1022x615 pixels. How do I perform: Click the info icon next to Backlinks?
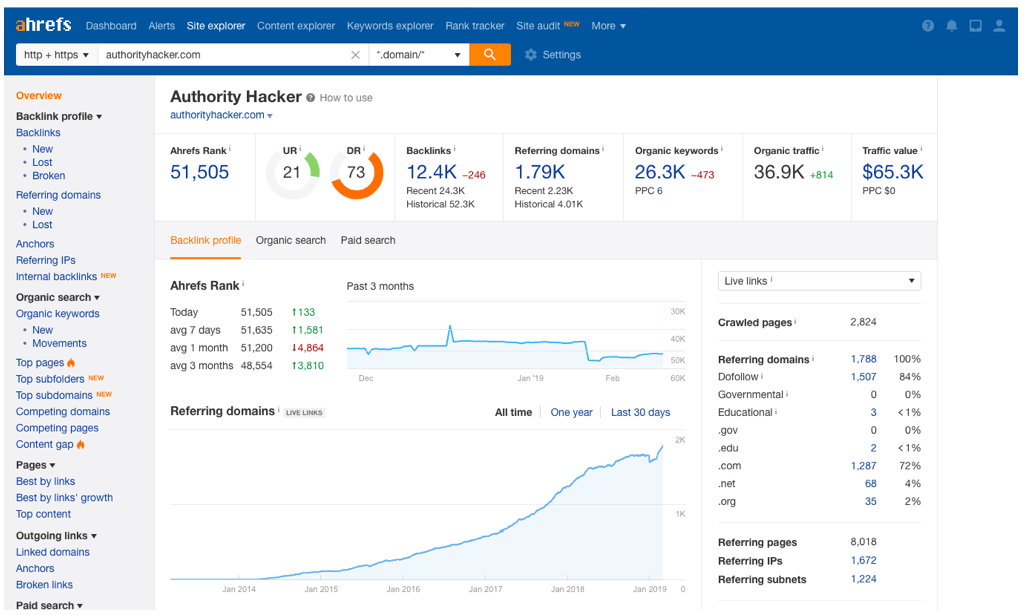454,149
